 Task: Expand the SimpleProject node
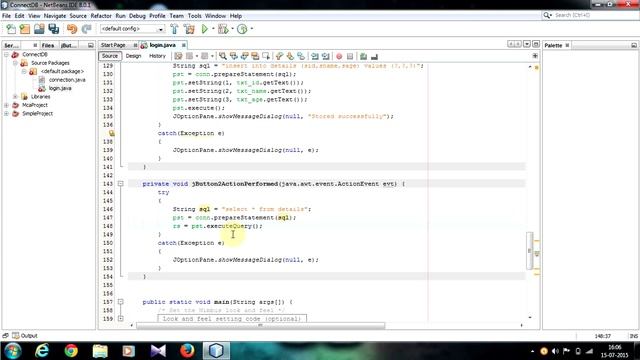7,113
